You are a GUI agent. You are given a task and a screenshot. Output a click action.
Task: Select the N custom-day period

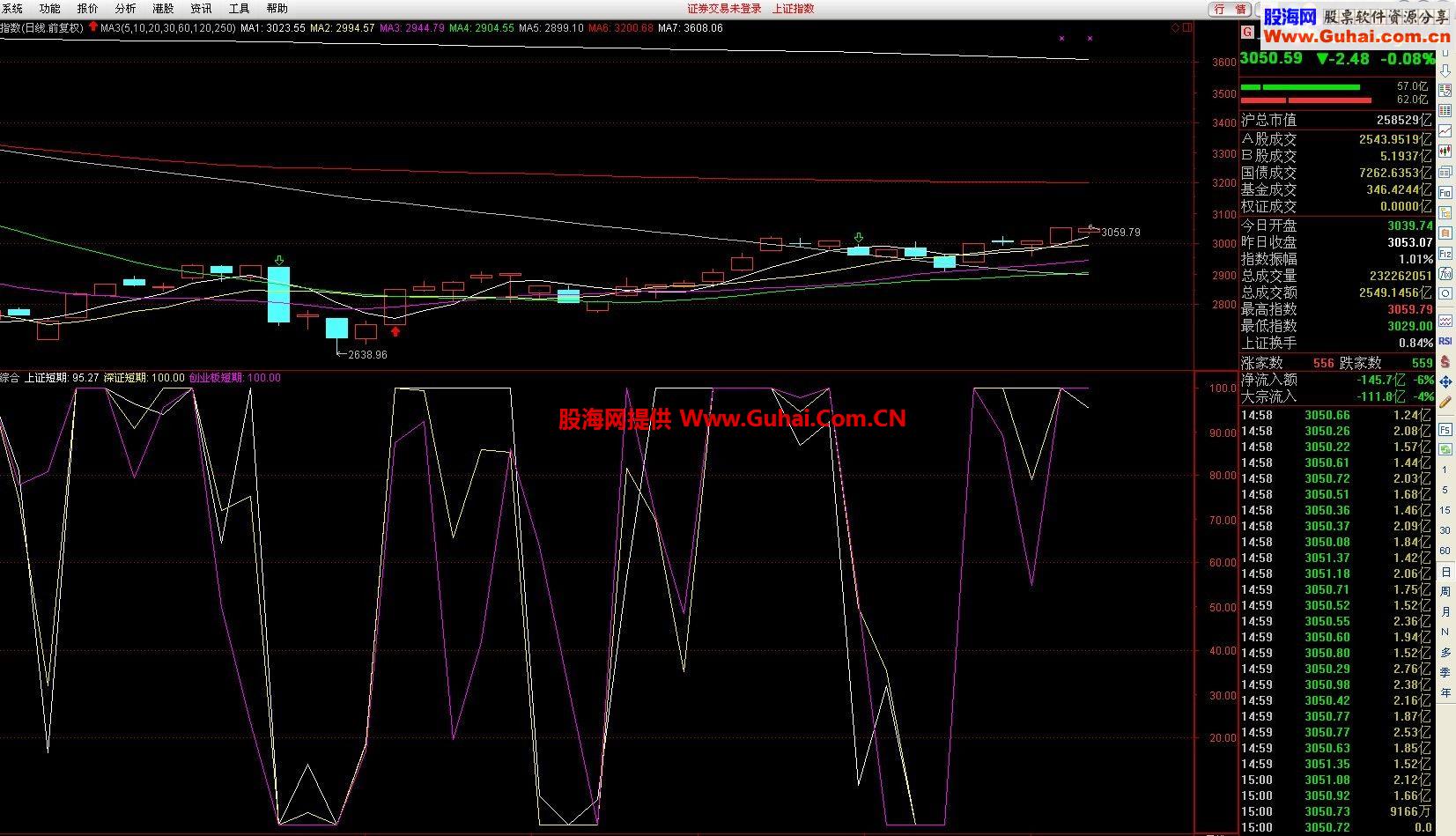pos(1445,632)
